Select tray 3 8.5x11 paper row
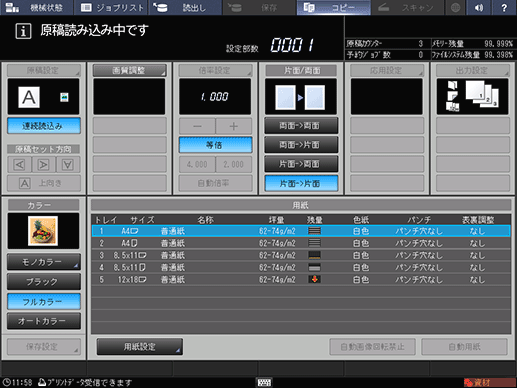 pyautogui.click(x=301, y=255)
